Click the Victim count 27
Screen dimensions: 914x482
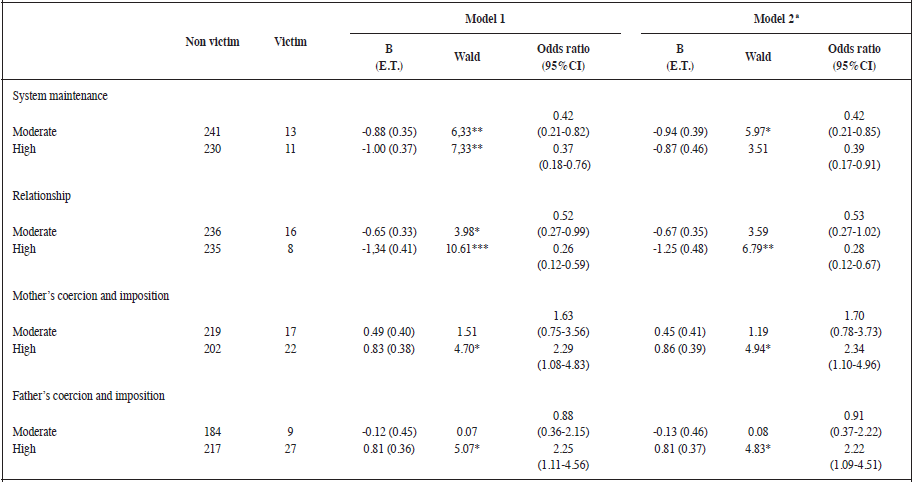click(290, 449)
